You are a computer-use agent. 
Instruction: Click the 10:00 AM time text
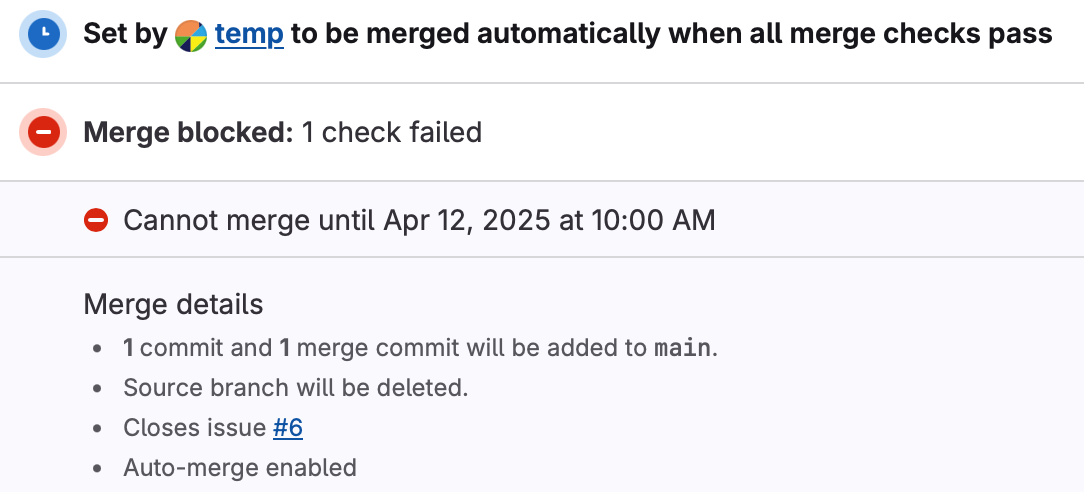[x=653, y=220]
